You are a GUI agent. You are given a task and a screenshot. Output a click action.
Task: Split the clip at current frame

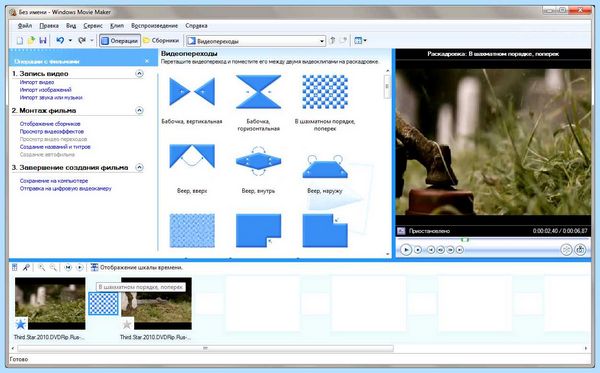point(566,250)
